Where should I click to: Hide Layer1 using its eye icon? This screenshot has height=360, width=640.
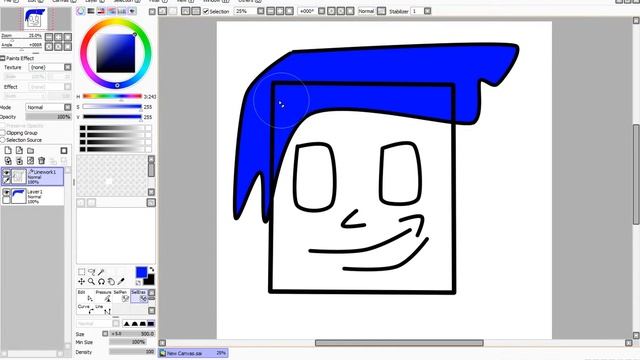pyautogui.click(x=6, y=192)
